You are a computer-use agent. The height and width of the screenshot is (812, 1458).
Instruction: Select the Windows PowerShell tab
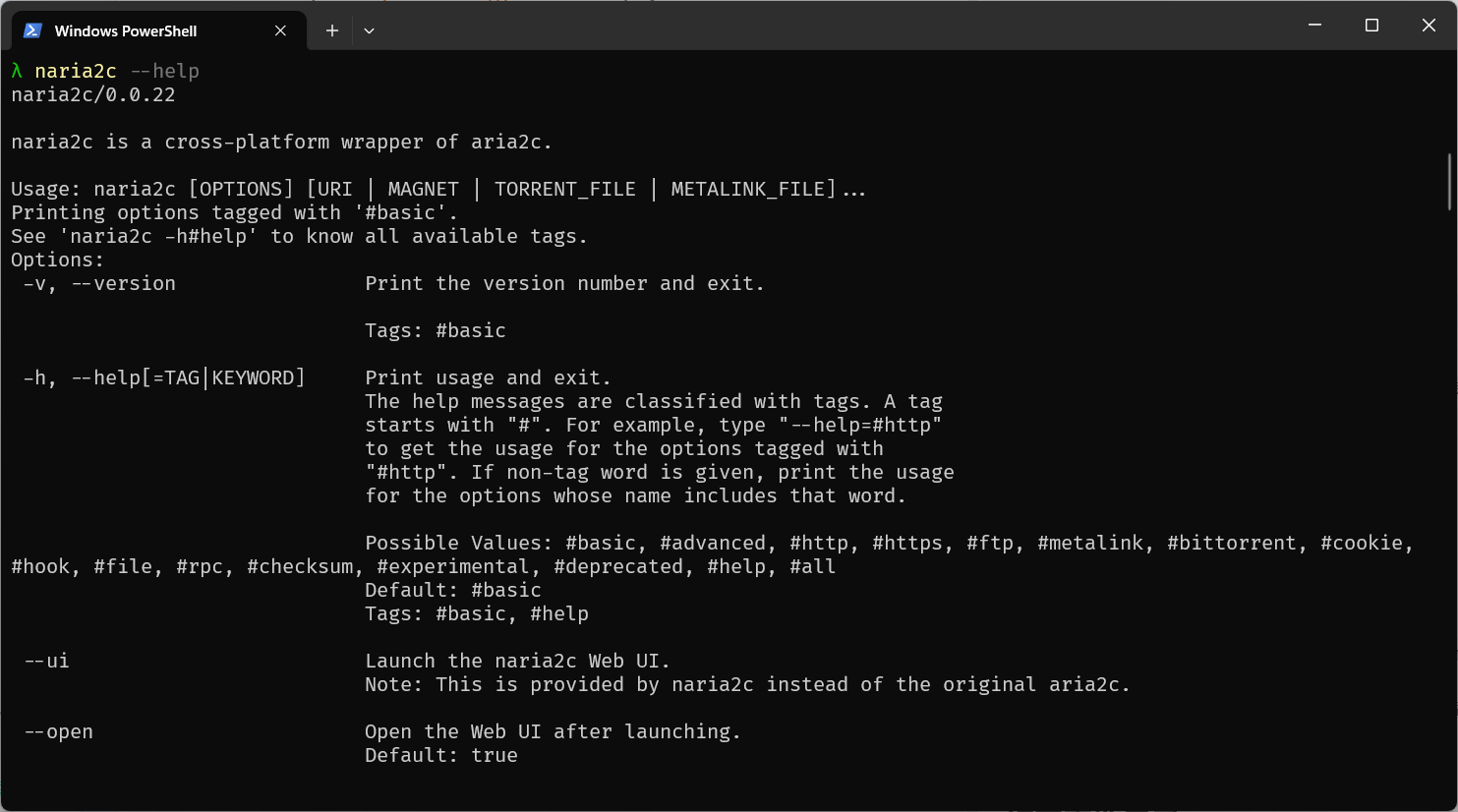click(x=126, y=30)
